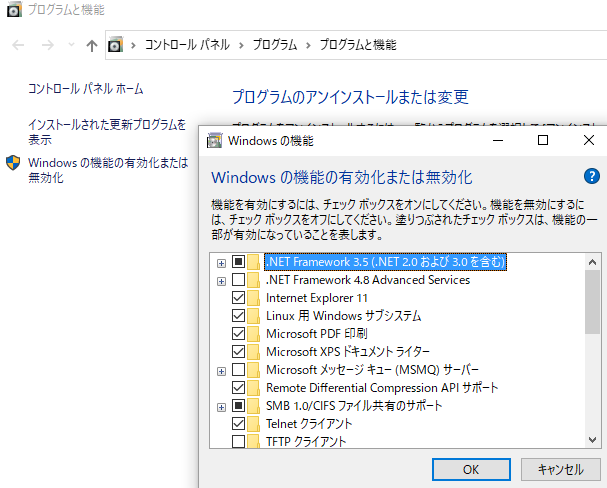The height and width of the screenshot is (488, 607).
Task: Maximize the Windows の機能 dialog
Action: point(543,140)
